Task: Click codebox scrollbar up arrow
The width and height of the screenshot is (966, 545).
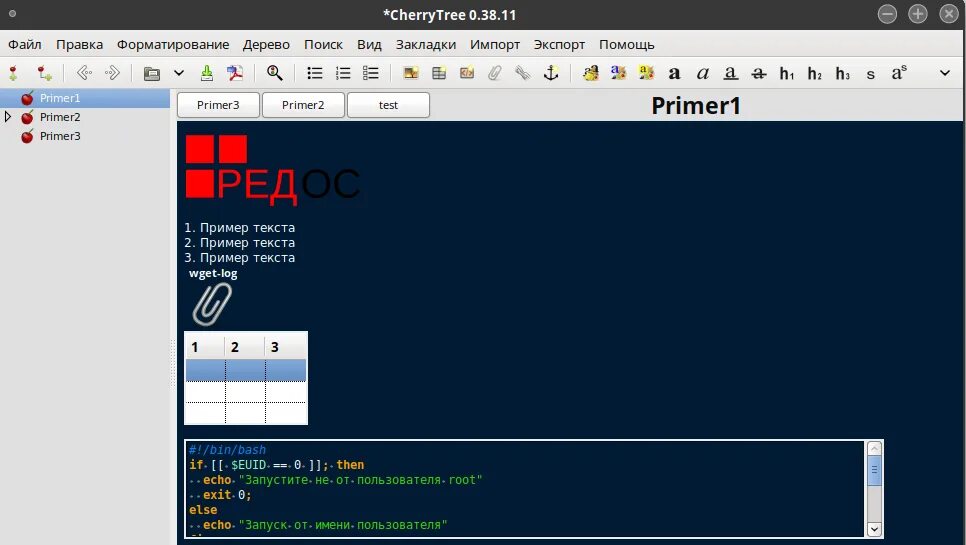Action: point(874,449)
